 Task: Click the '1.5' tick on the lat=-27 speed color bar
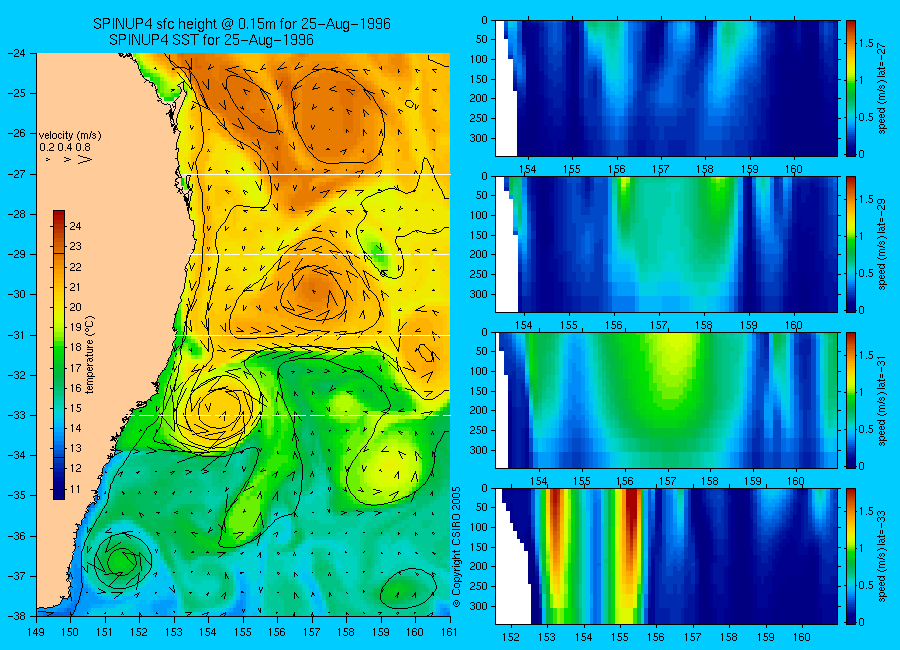tap(866, 43)
